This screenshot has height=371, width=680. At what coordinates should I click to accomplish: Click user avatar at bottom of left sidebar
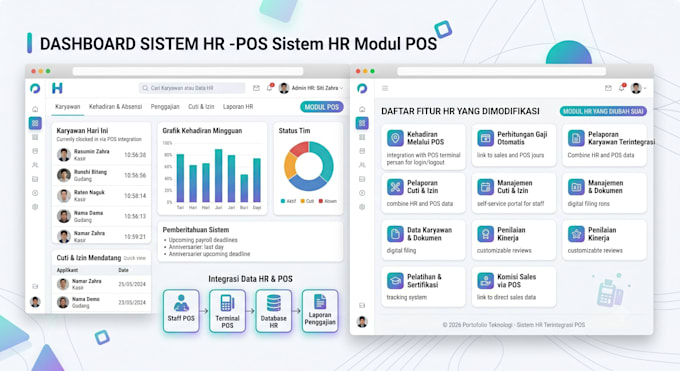coord(35,302)
